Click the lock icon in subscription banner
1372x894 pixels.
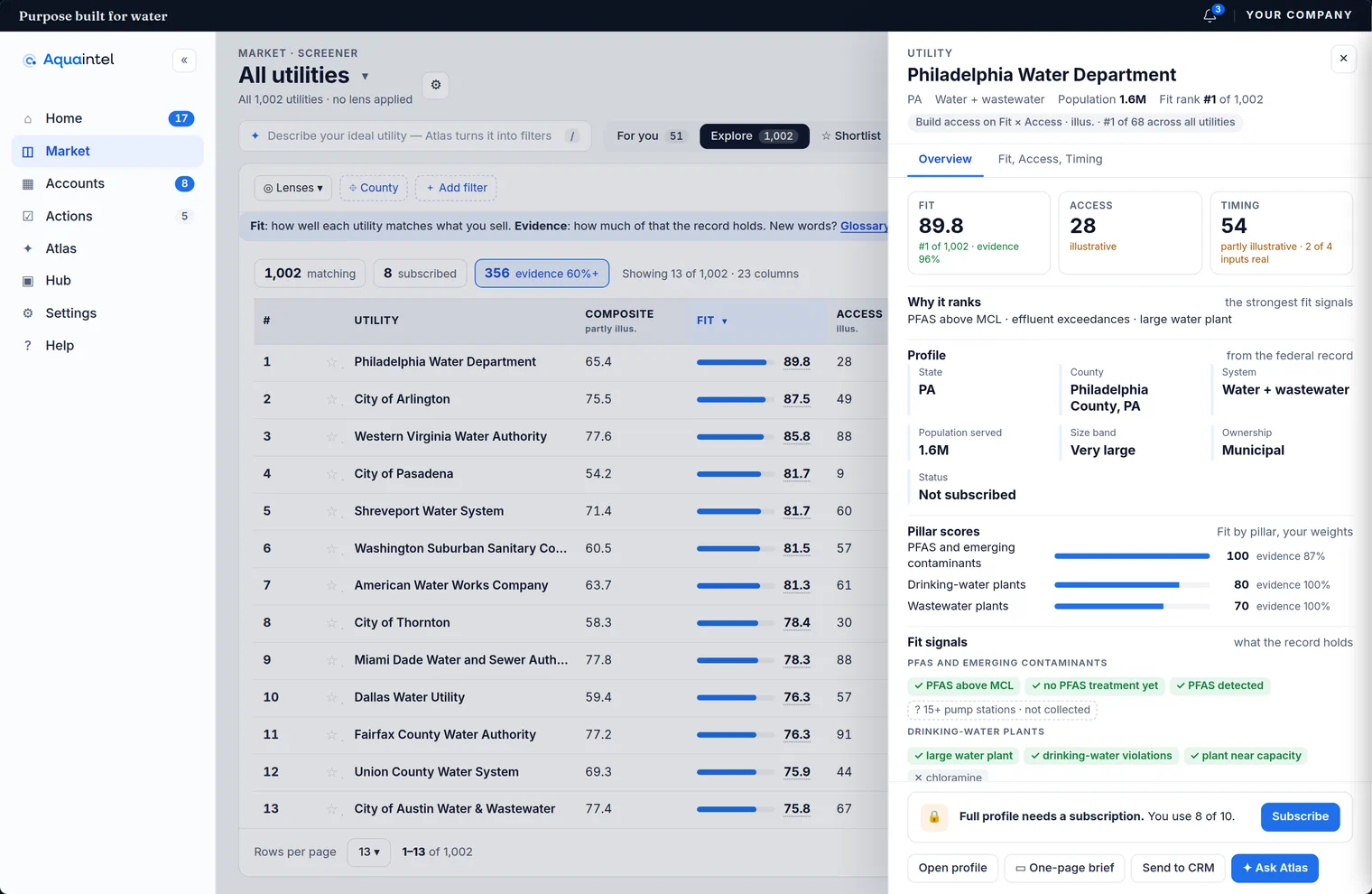click(x=934, y=816)
